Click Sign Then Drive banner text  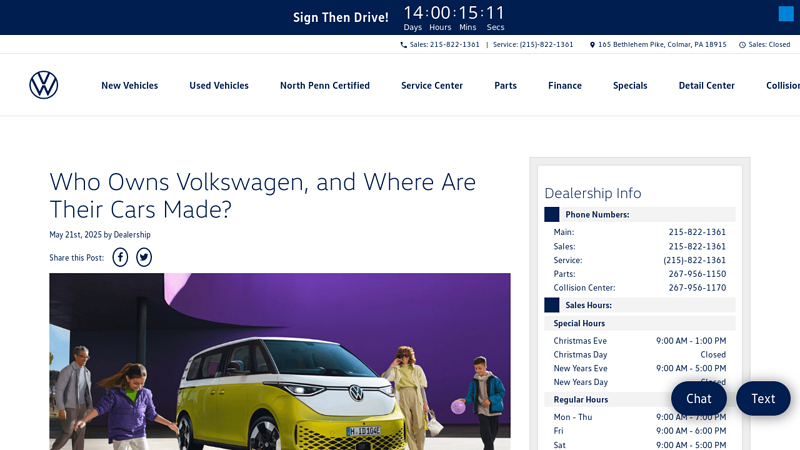341,17
